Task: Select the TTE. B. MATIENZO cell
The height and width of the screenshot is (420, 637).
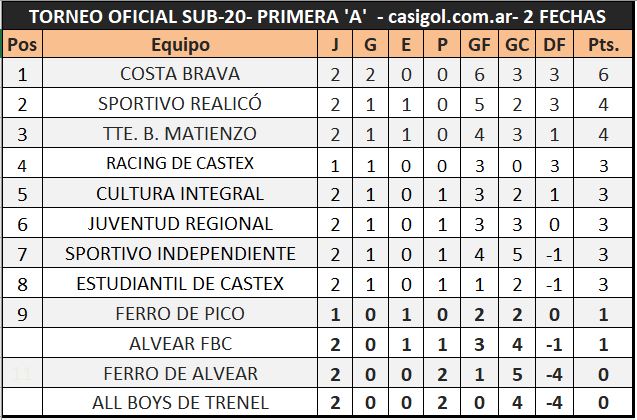Action: click(180, 134)
